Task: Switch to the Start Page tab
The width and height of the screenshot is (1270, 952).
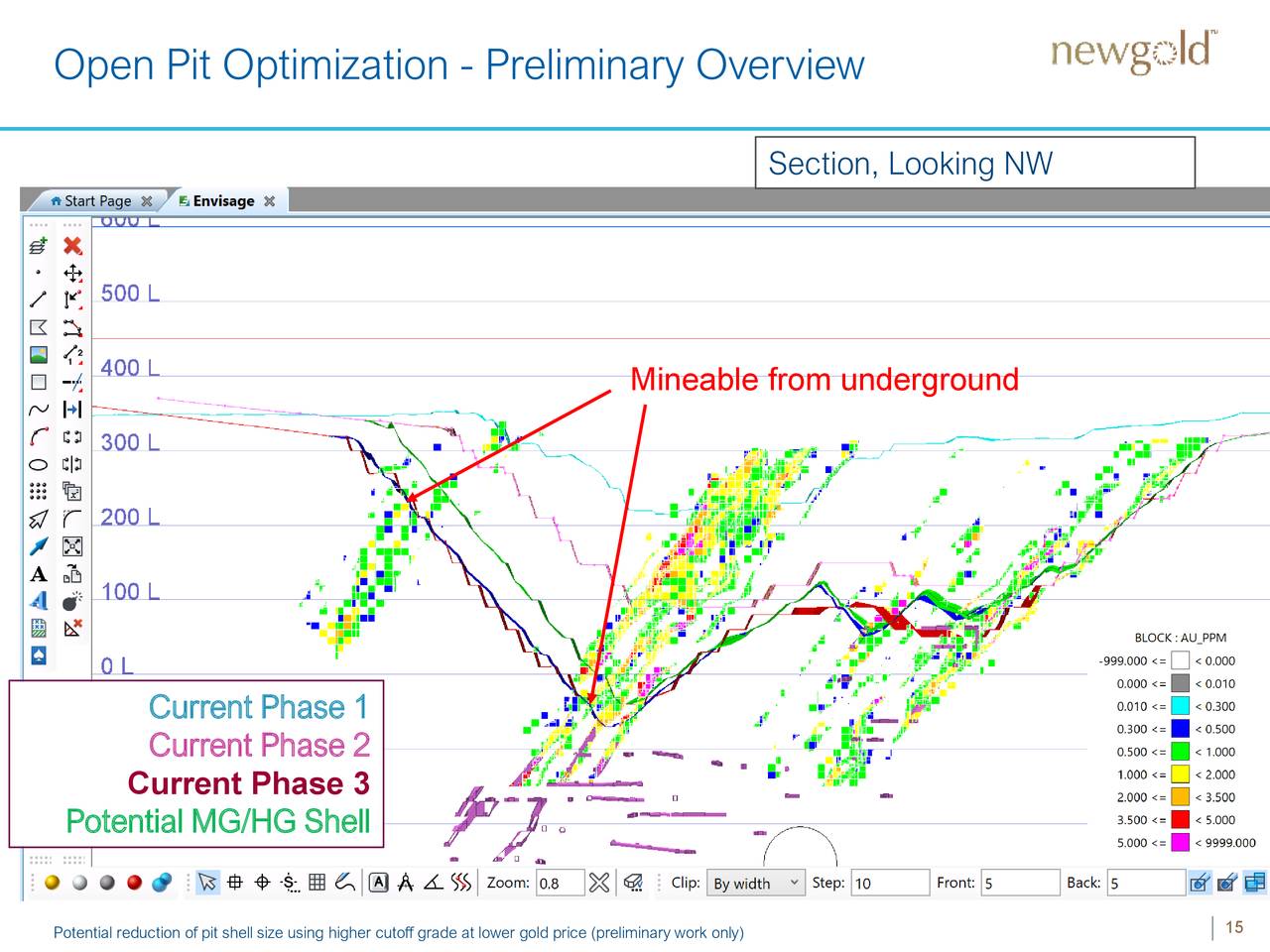Action: pyautogui.click(x=94, y=200)
